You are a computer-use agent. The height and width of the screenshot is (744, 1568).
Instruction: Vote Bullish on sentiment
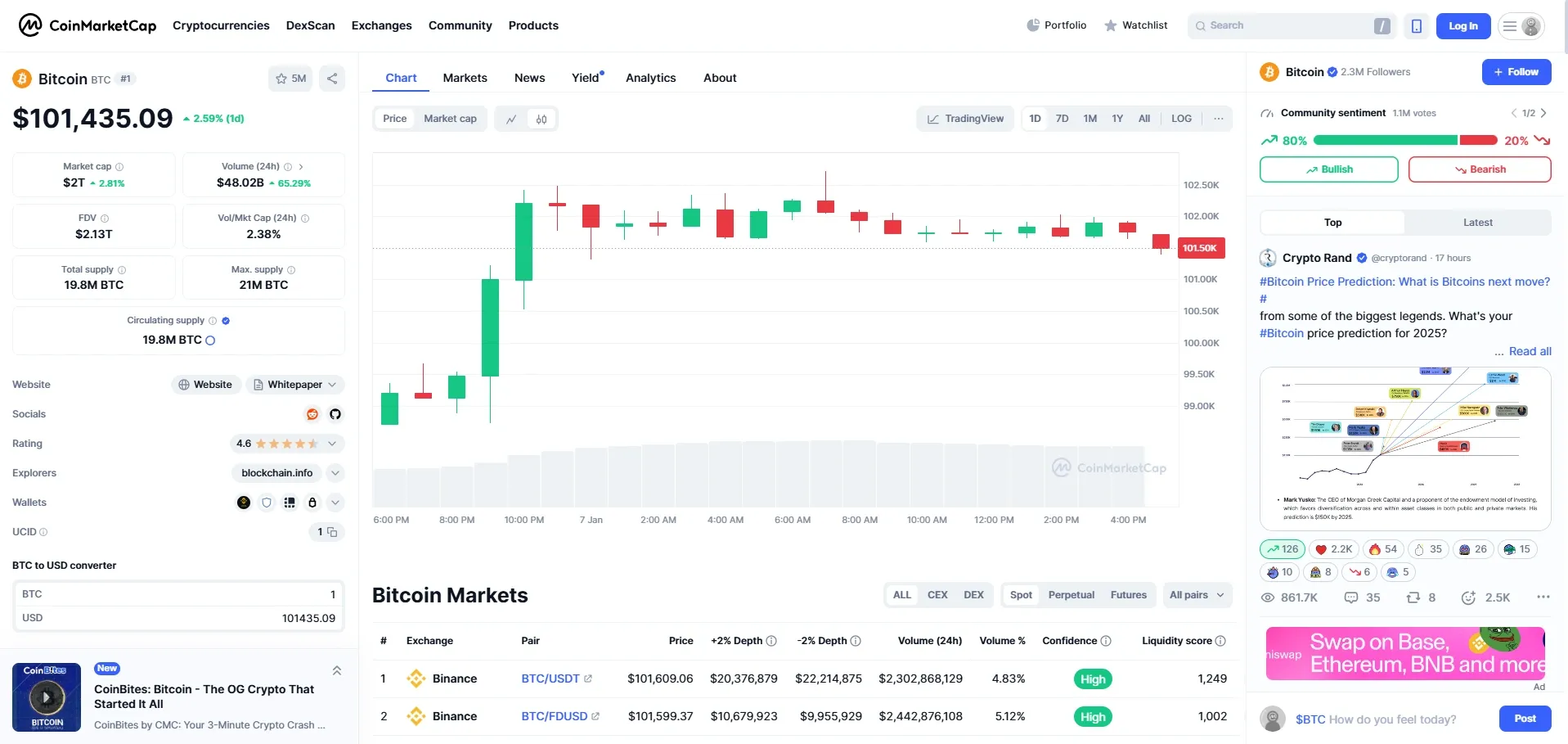pyautogui.click(x=1329, y=169)
